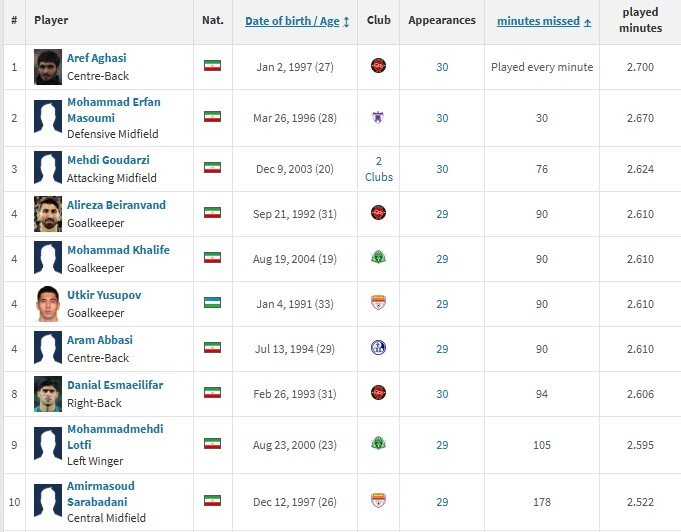Viewport: 681px width, 532px height.
Task: Click Aref Aghasi's player photo thumbnail
Action: coord(47,66)
